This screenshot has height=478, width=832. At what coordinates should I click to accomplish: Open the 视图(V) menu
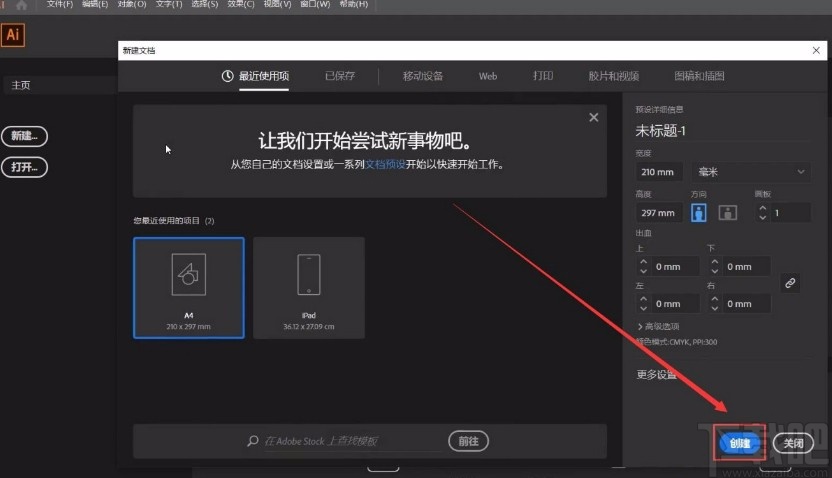tap(278, 4)
